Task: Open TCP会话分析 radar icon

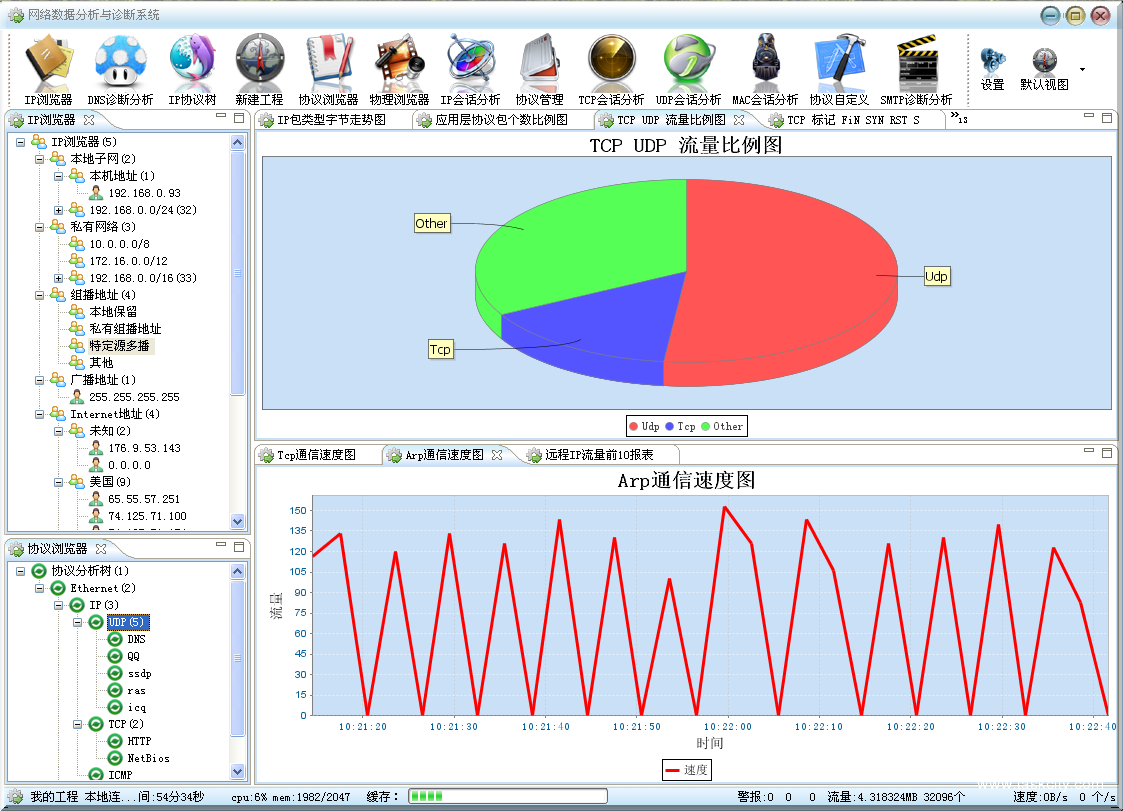Action: coord(611,63)
